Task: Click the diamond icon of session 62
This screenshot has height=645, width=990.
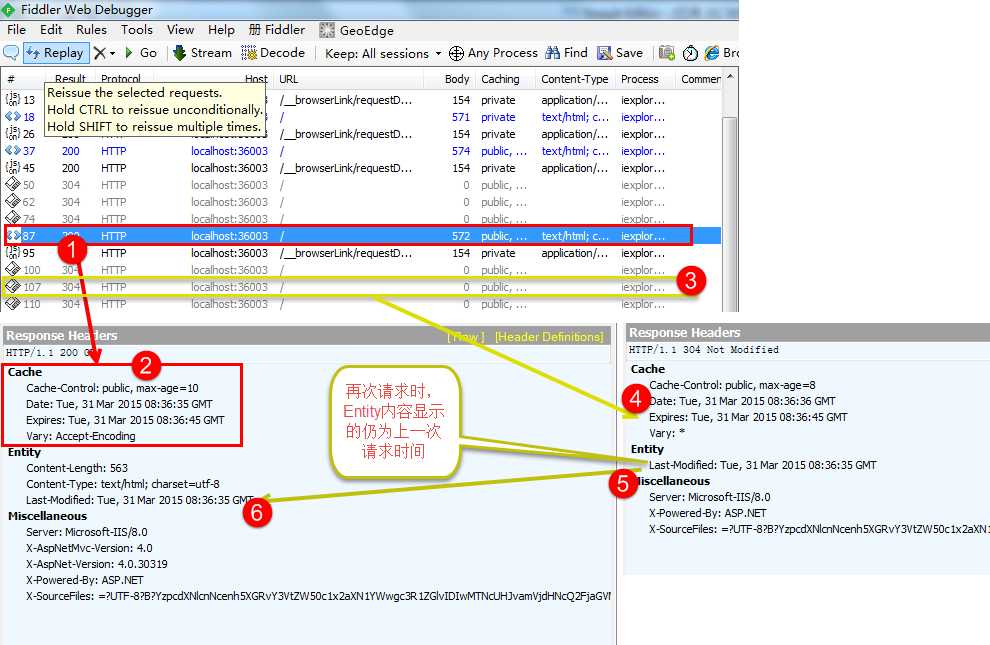Action: [13, 201]
